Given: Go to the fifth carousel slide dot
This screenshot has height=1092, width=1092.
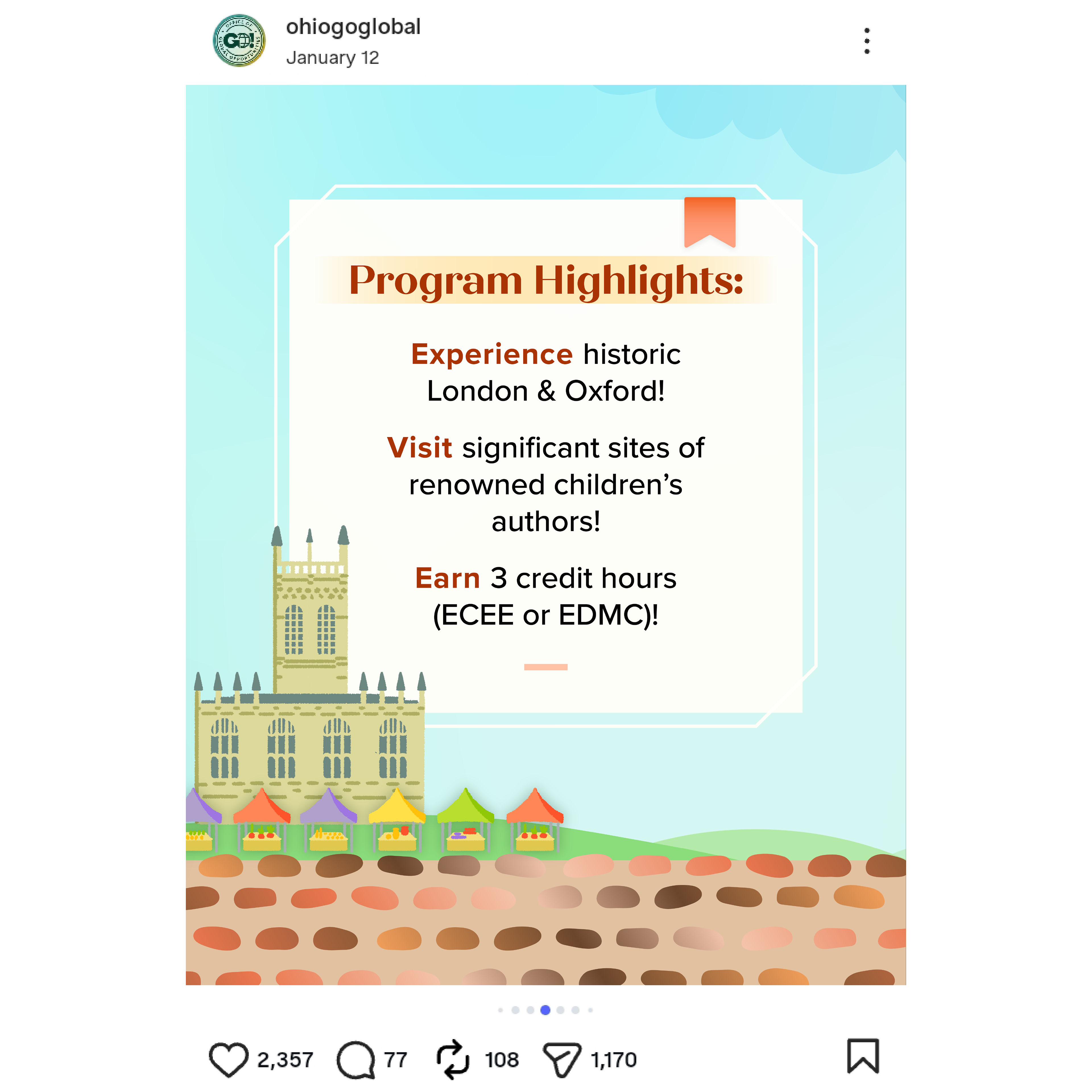Looking at the screenshot, I should pyautogui.click(x=561, y=1010).
